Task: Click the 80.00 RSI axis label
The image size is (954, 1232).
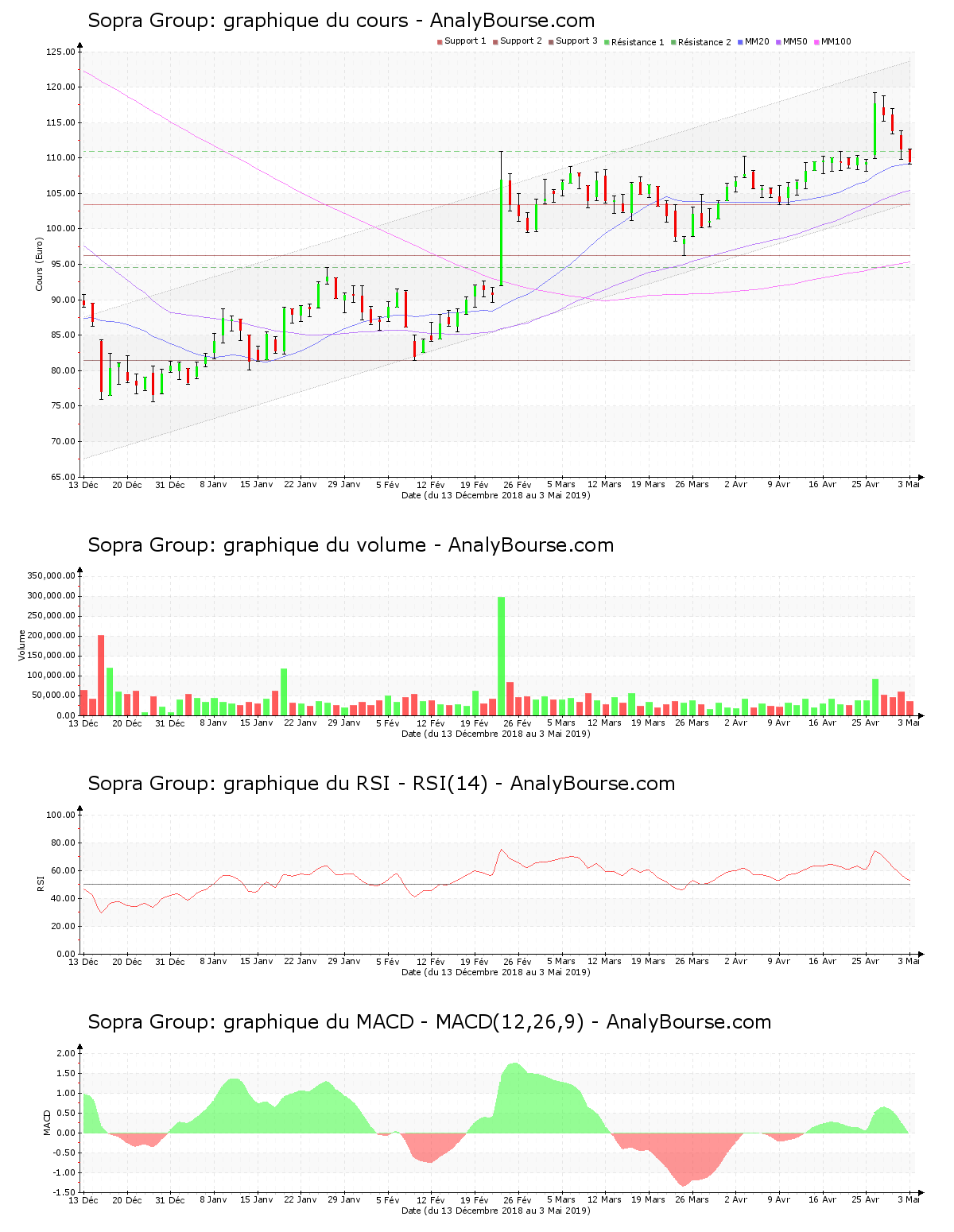Action: tap(63, 843)
